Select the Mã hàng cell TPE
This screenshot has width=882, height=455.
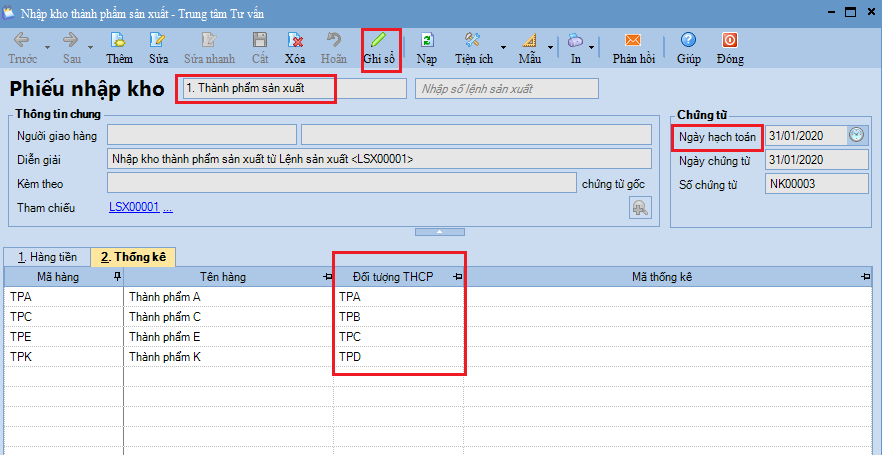[64, 337]
